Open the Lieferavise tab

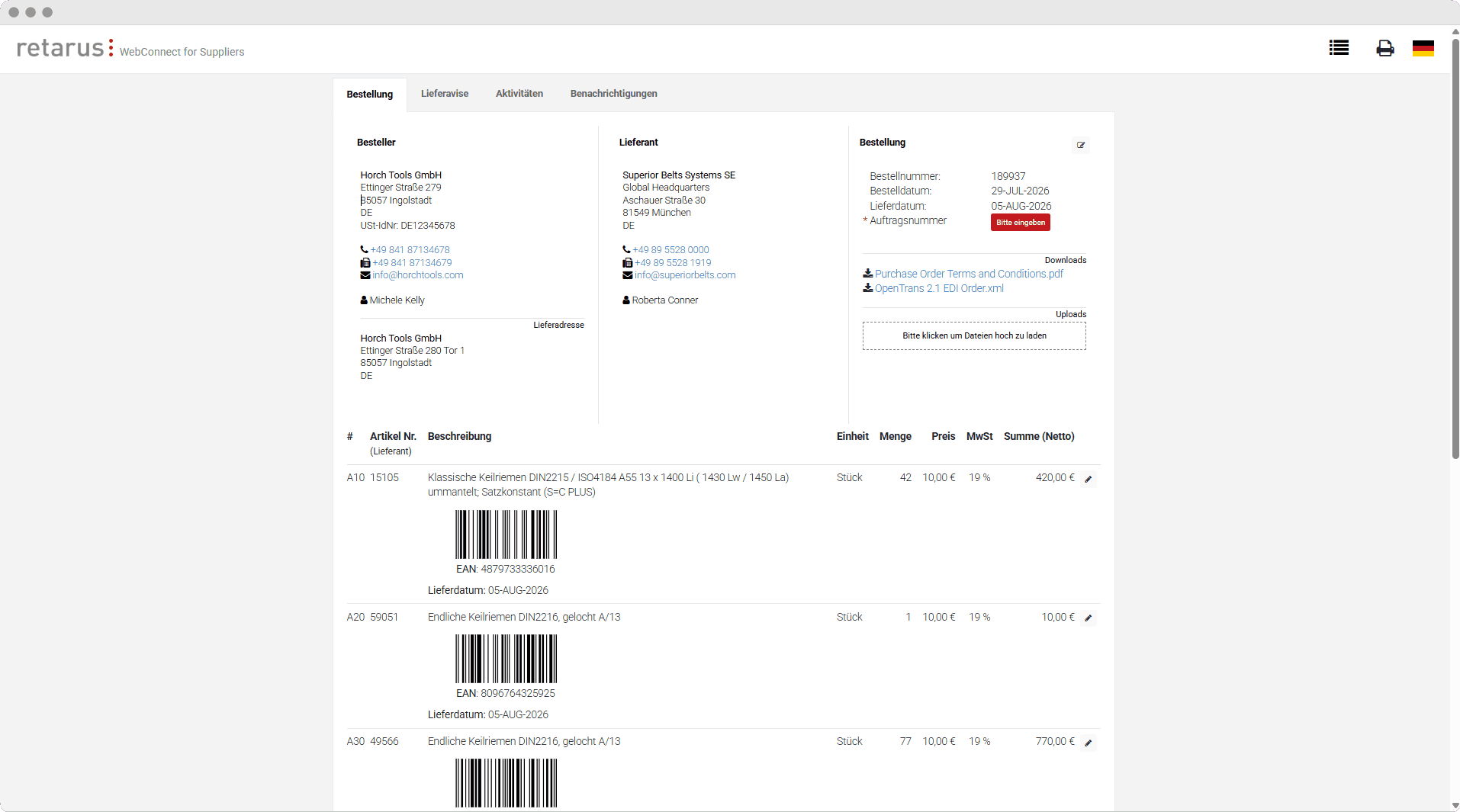[445, 94]
